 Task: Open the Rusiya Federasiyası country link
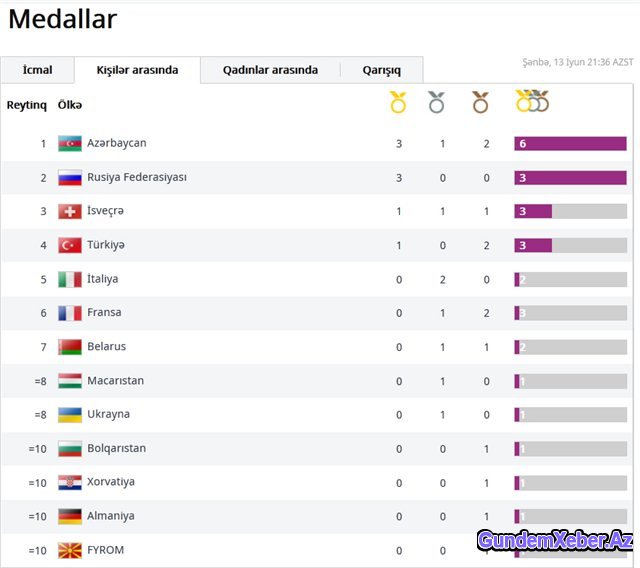[x=137, y=178]
